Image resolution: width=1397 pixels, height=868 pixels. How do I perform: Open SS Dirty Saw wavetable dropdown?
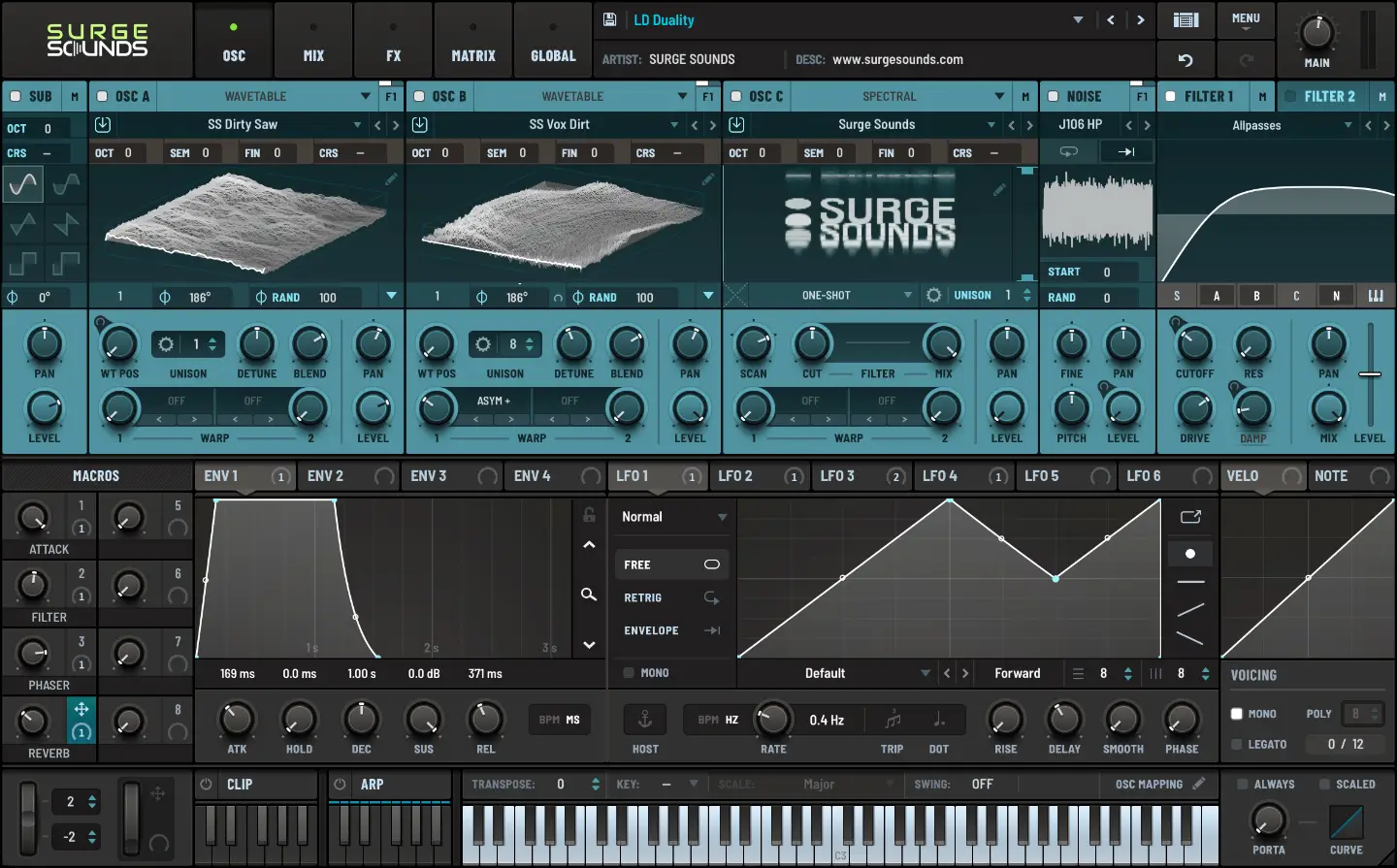pyautogui.click(x=358, y=125)
